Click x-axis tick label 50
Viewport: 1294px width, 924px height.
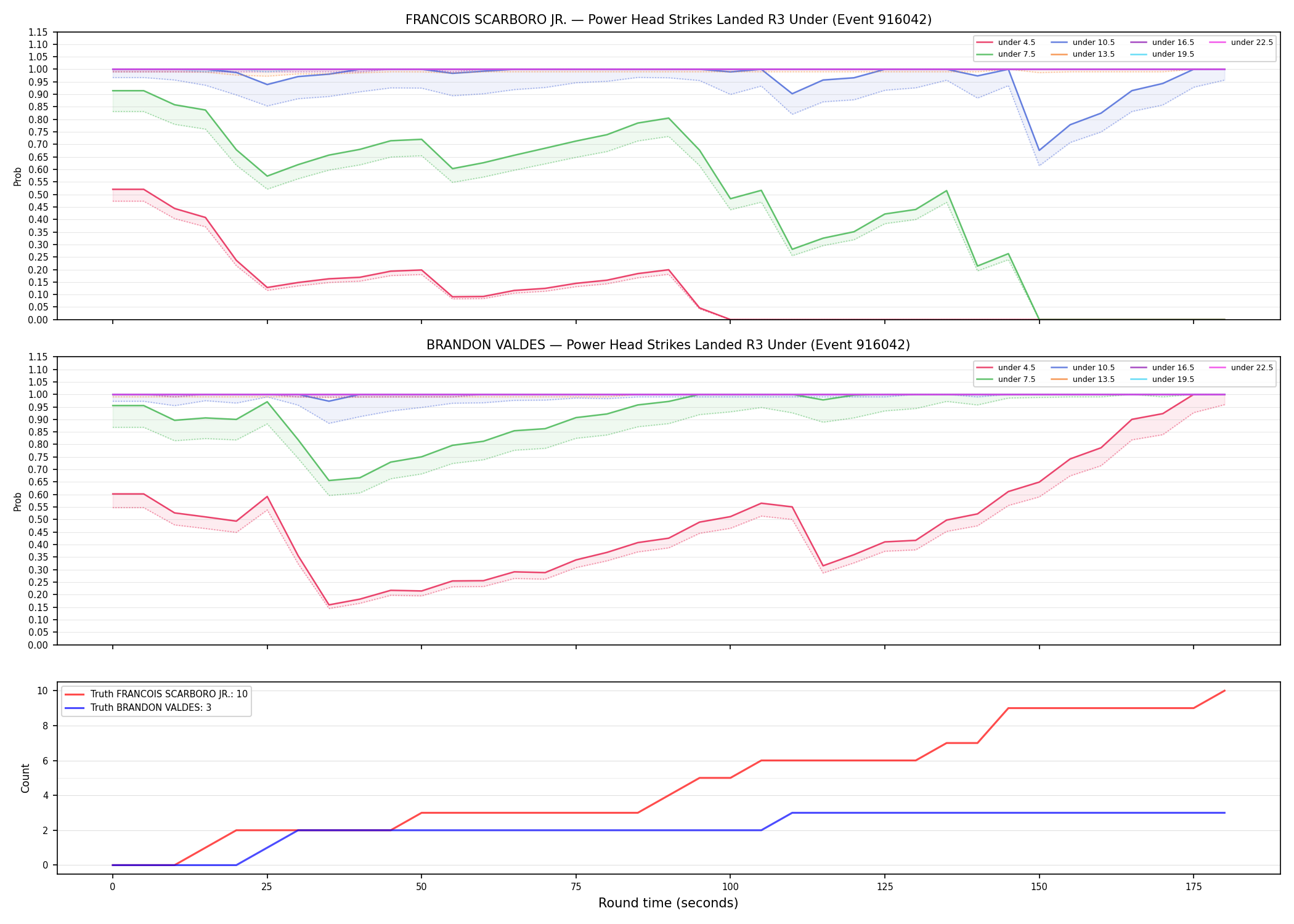[421, 887]
